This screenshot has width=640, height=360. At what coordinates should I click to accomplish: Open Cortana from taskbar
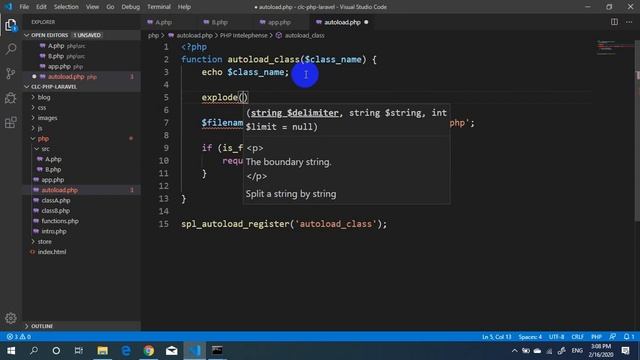[56, 351]
